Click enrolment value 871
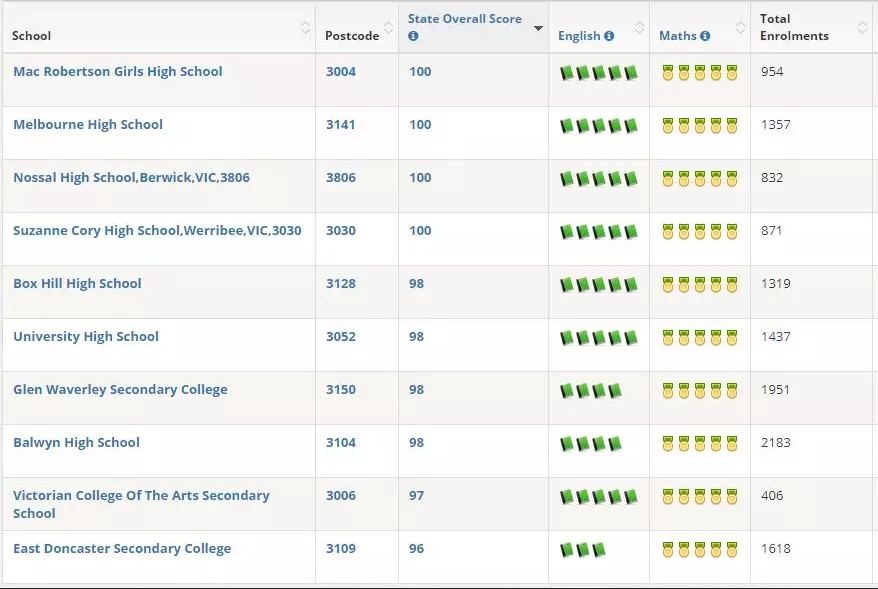Image resolution: width=878 pixels, height=589 pixels. [x=772, y=231]
